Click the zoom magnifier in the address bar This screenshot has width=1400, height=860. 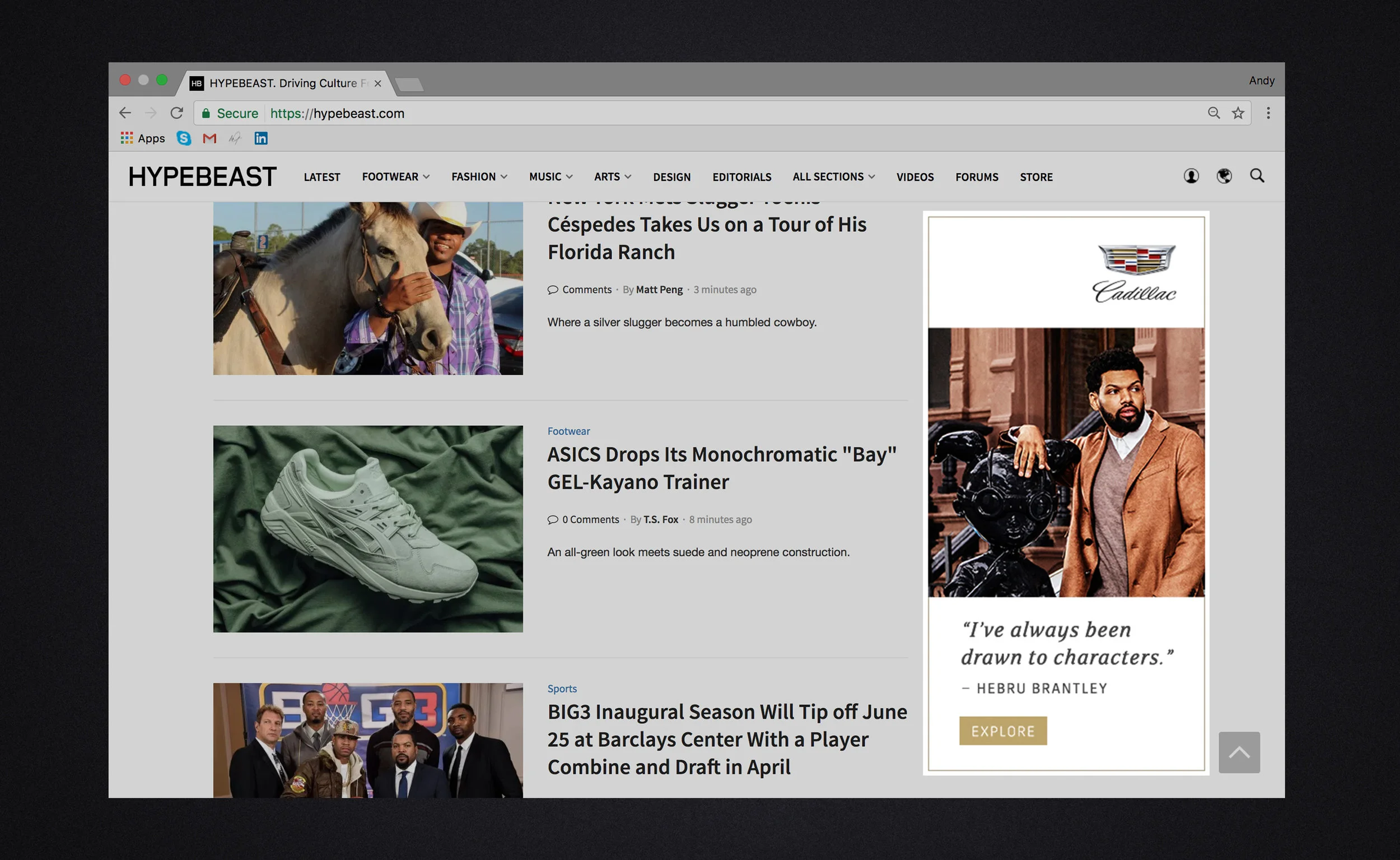coord(1214,113)
